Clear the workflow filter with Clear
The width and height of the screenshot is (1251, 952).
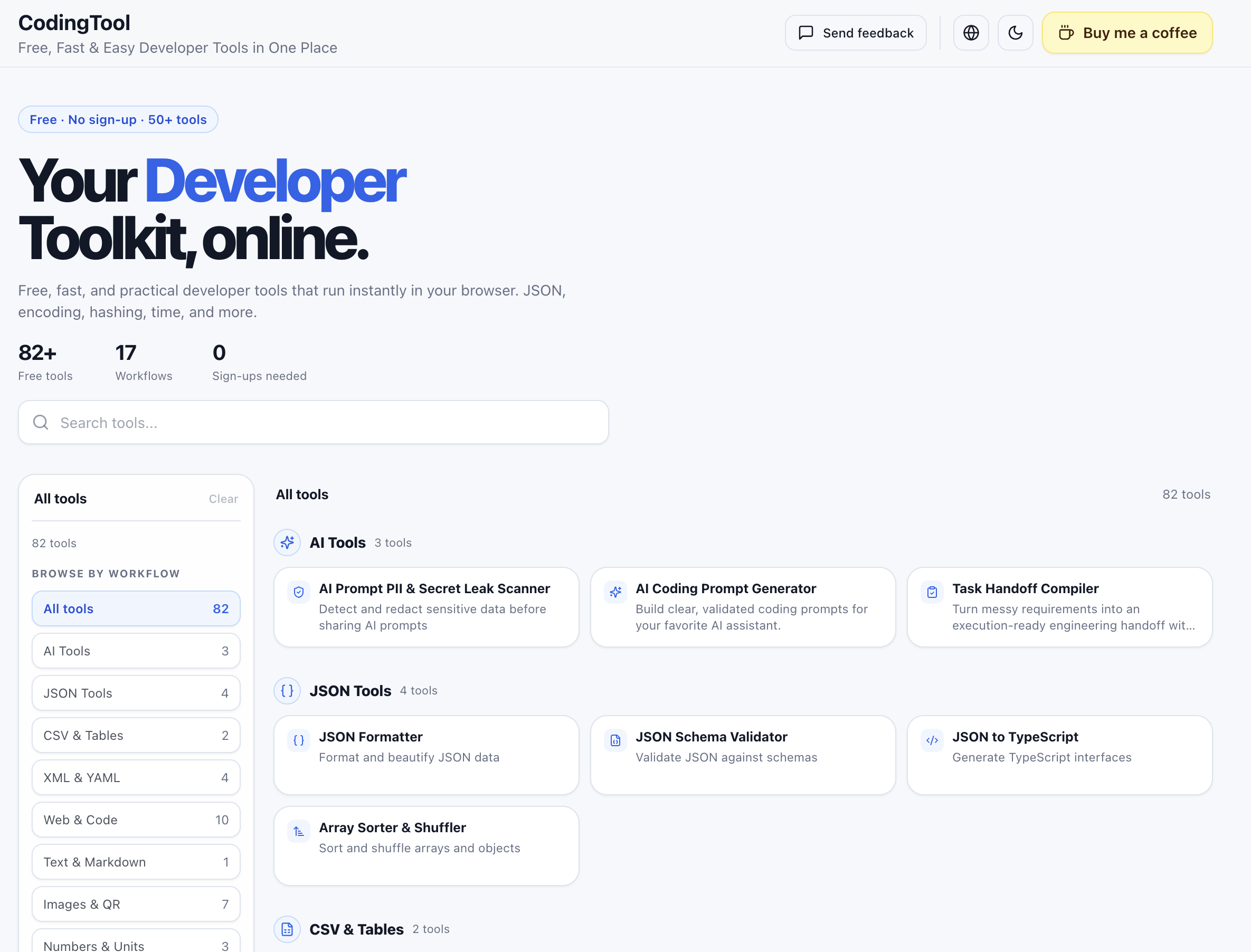point(223,499)
